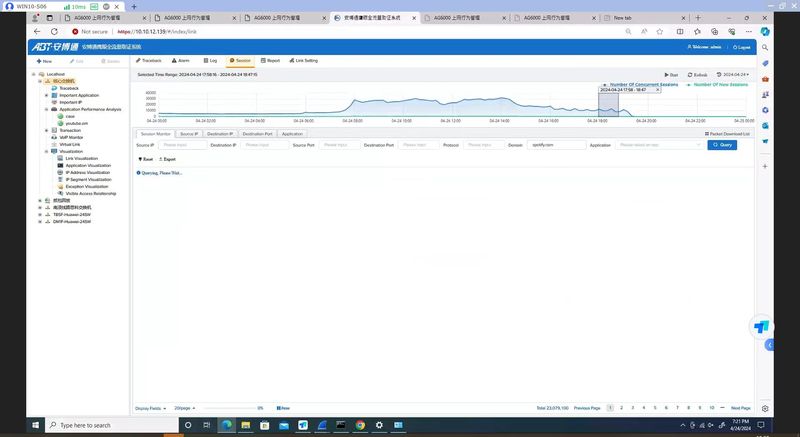Select the Session Monitor sub-tab
The height and width of the screenshot is (437, 800).
pos(156,134)
